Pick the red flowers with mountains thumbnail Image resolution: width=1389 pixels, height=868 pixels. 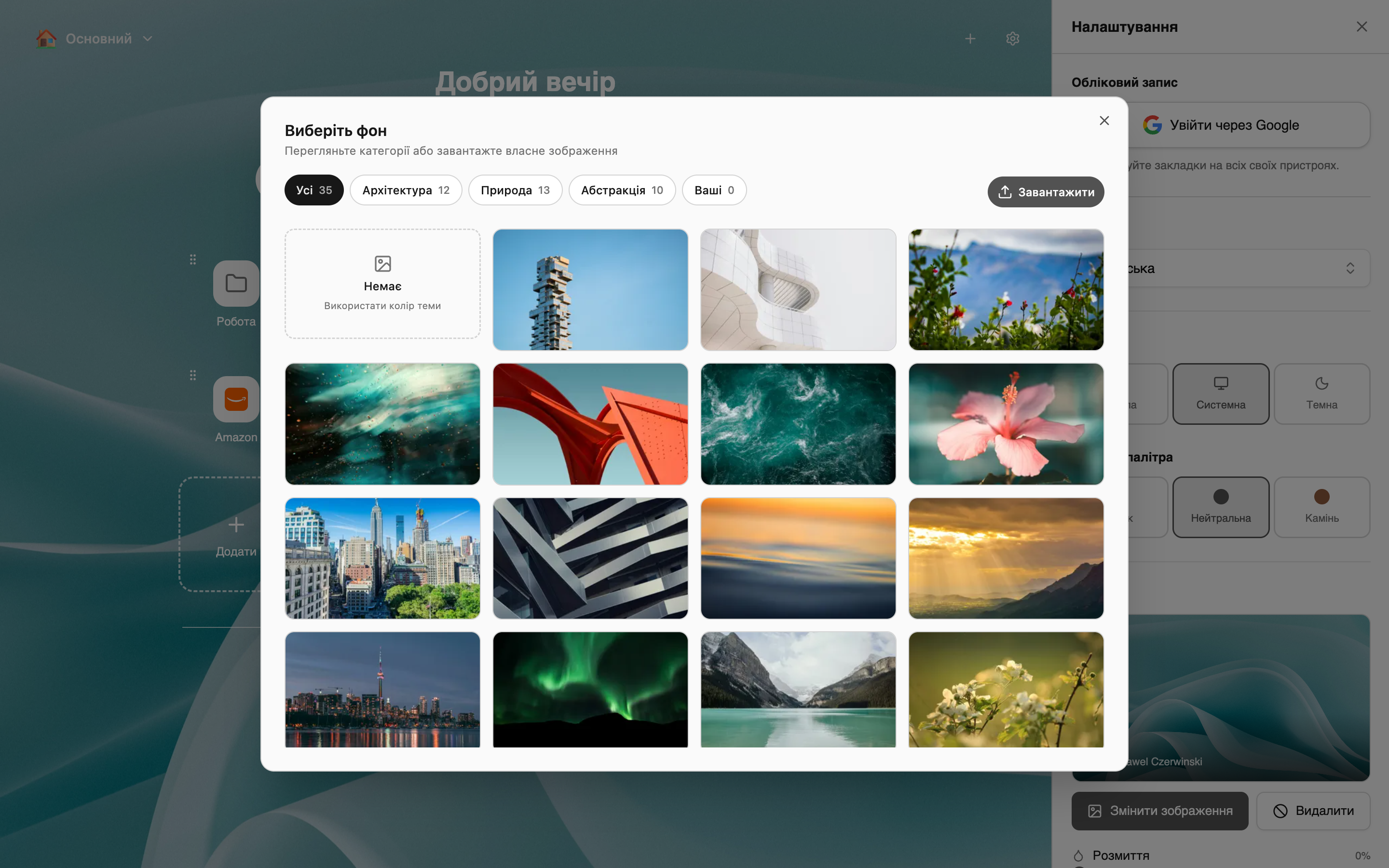coord(1006,289)
